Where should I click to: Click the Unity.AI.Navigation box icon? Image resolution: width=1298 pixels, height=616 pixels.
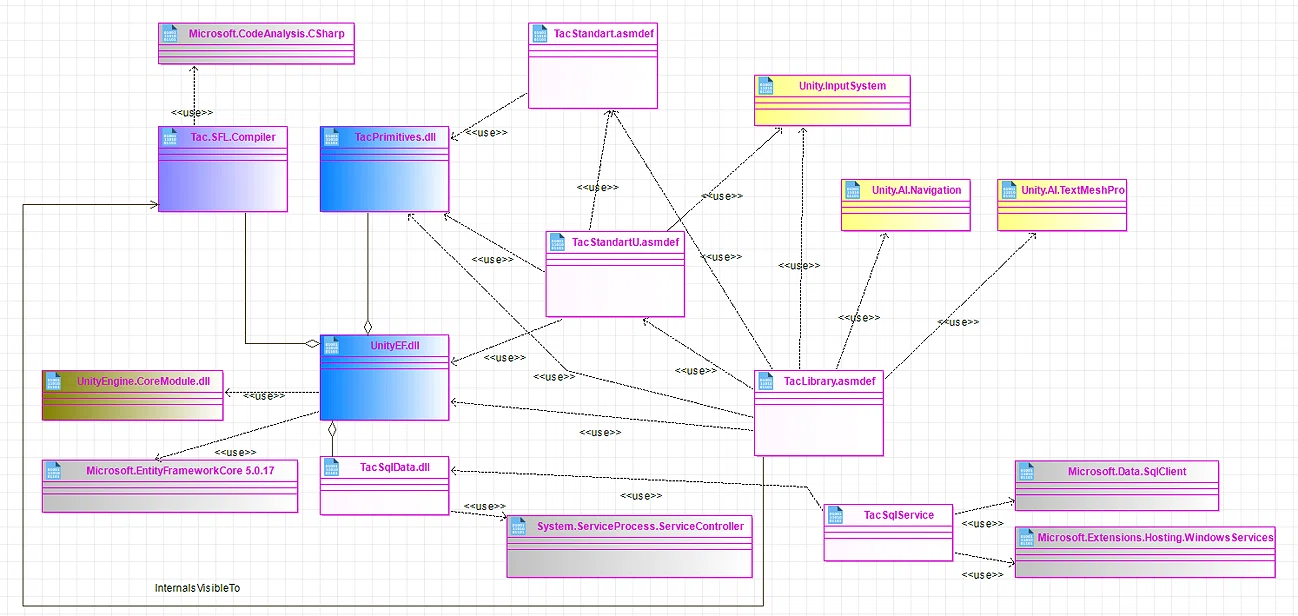(852, 190)
